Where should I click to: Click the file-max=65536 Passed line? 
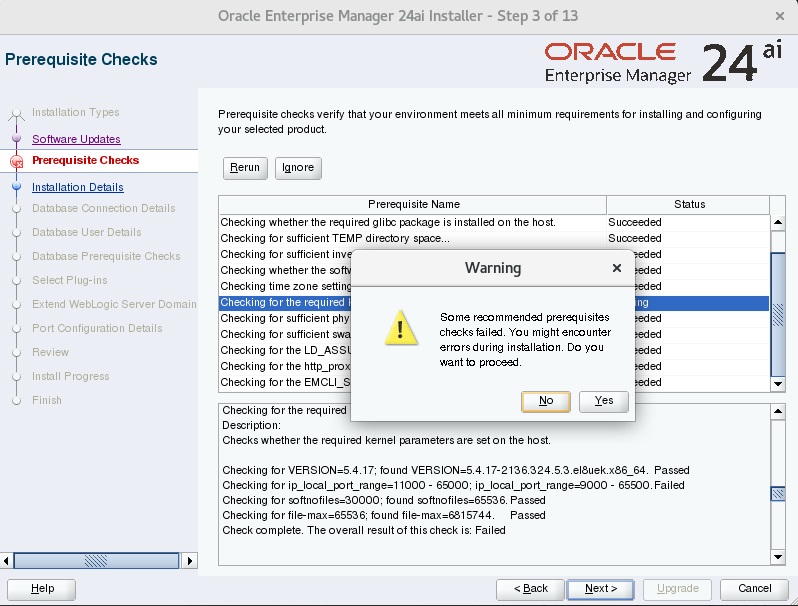(384, 515)
